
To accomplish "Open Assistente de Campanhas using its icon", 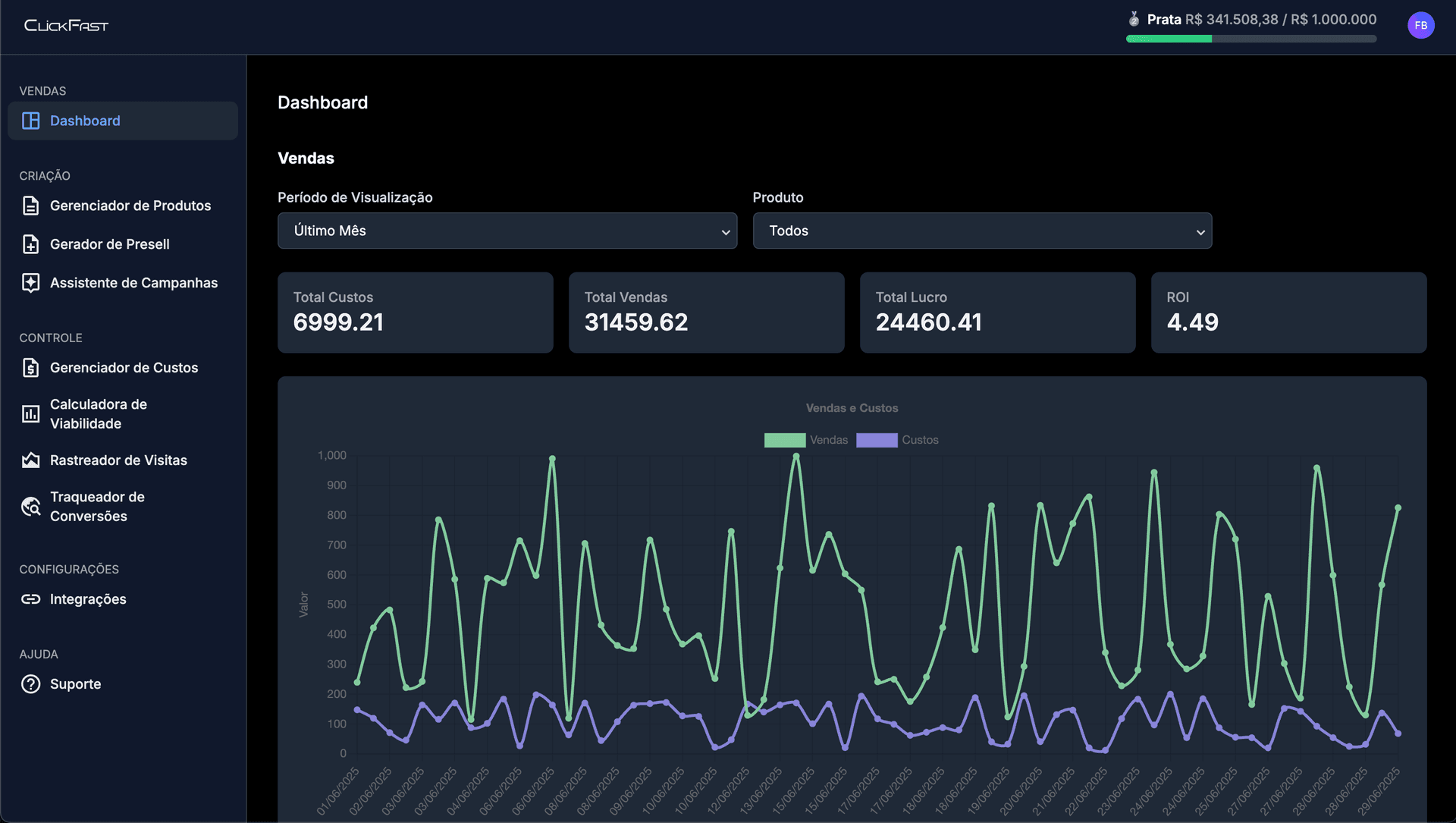I will click(x=30, y=282).
